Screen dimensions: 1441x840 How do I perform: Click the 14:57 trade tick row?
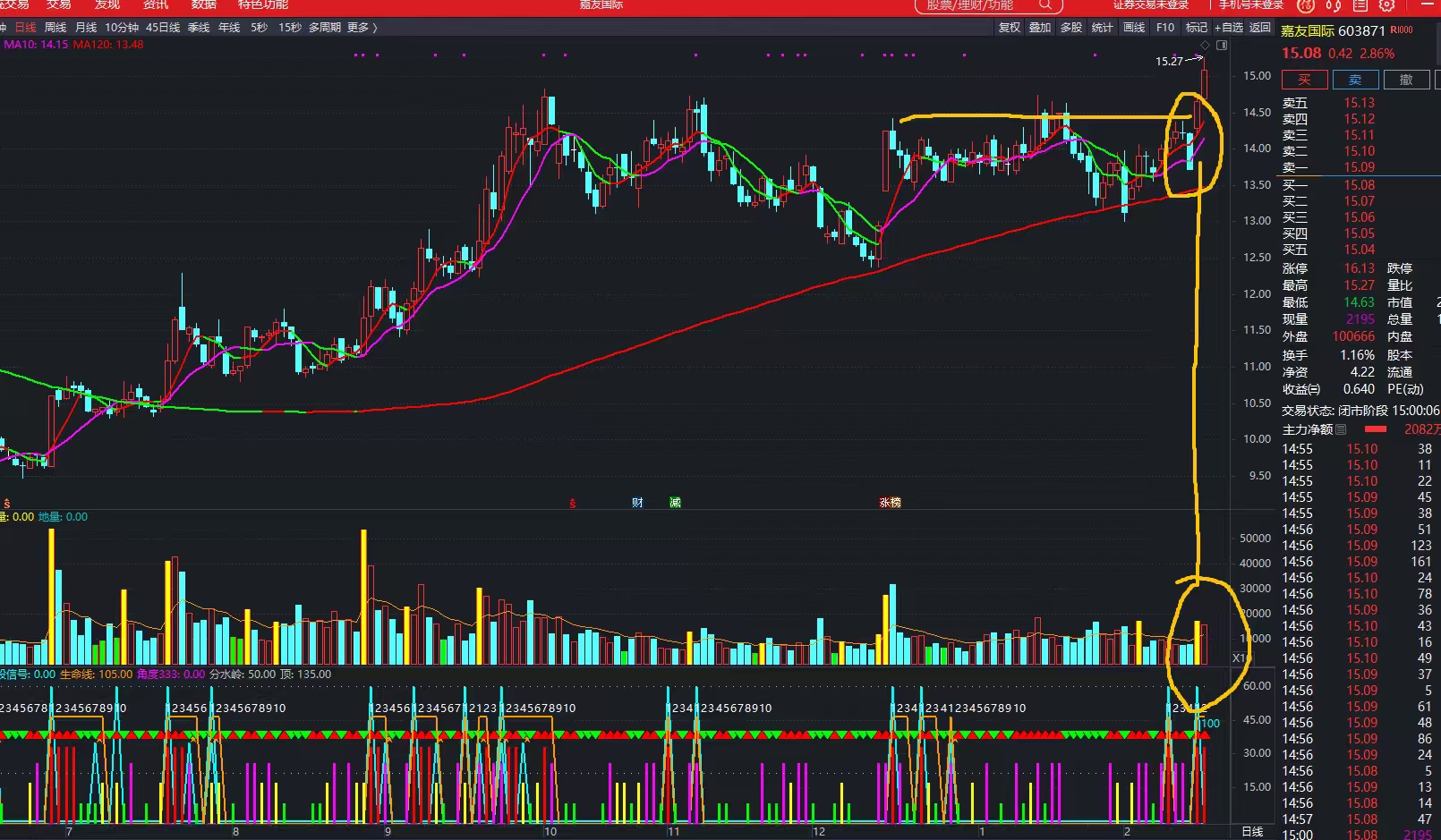point(1358,819)
